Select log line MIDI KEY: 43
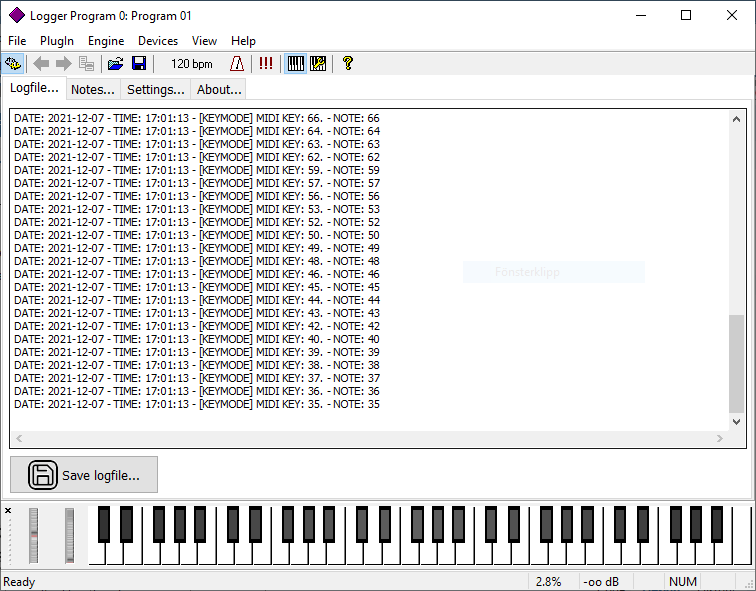The image size is (756, 591). pos(197,313)
